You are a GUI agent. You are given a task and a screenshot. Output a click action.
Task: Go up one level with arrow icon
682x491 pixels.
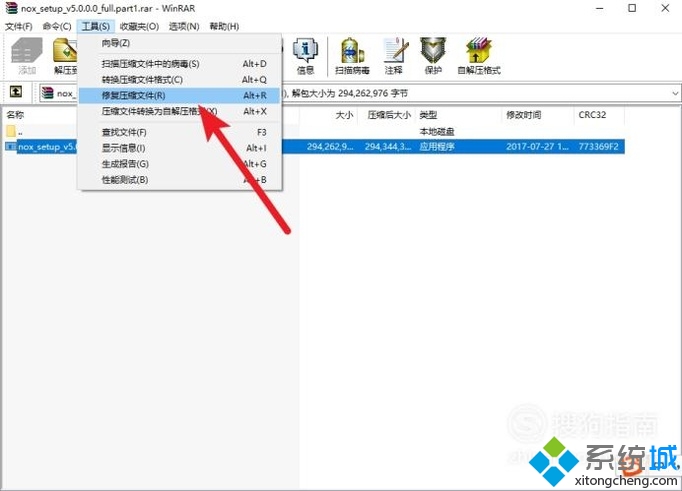(x=16, y=92)
